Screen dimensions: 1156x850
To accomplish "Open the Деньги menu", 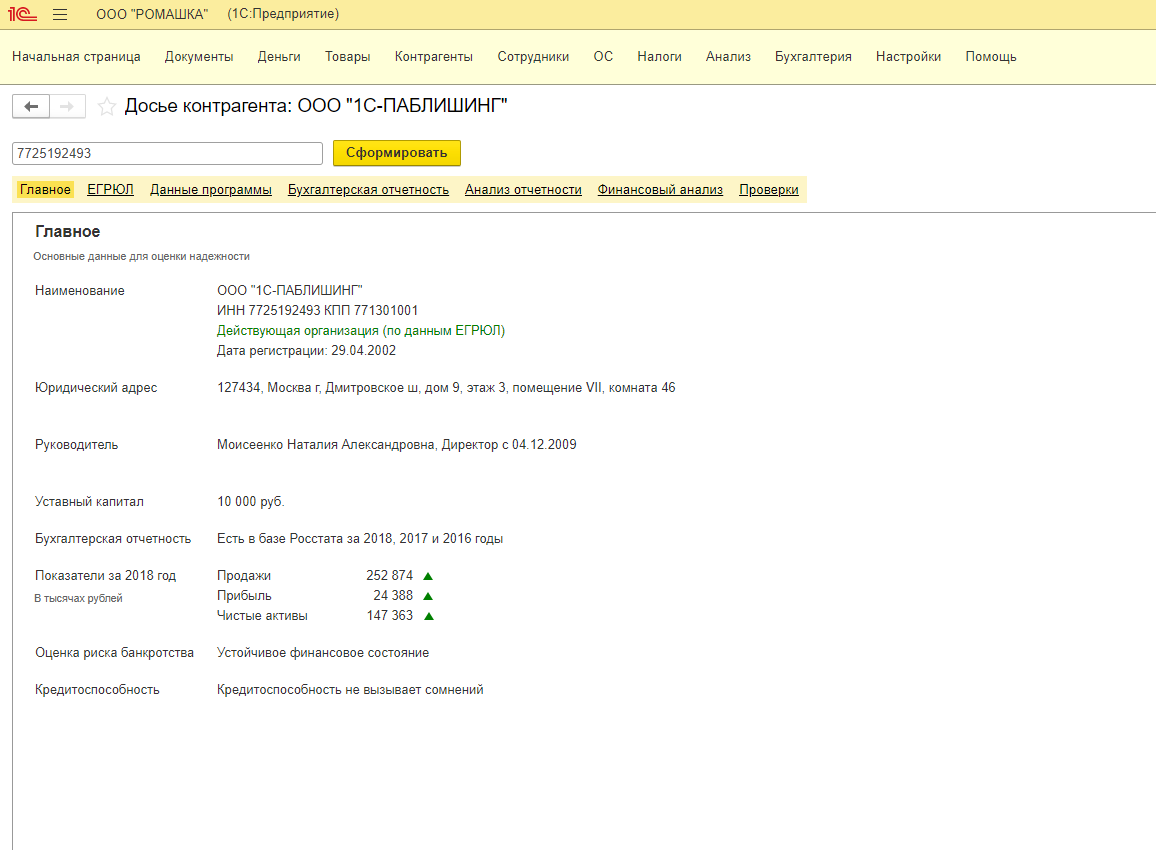I will [279, 57].
